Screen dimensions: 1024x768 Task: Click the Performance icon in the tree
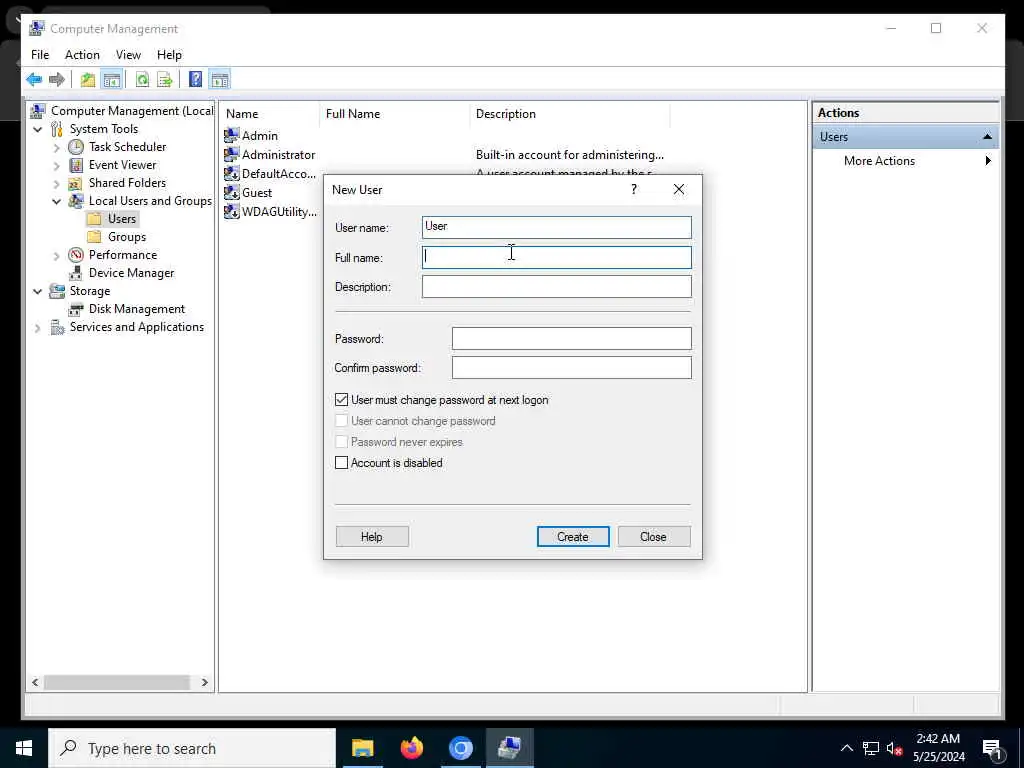pyautogui.click(x=76, y=255)
